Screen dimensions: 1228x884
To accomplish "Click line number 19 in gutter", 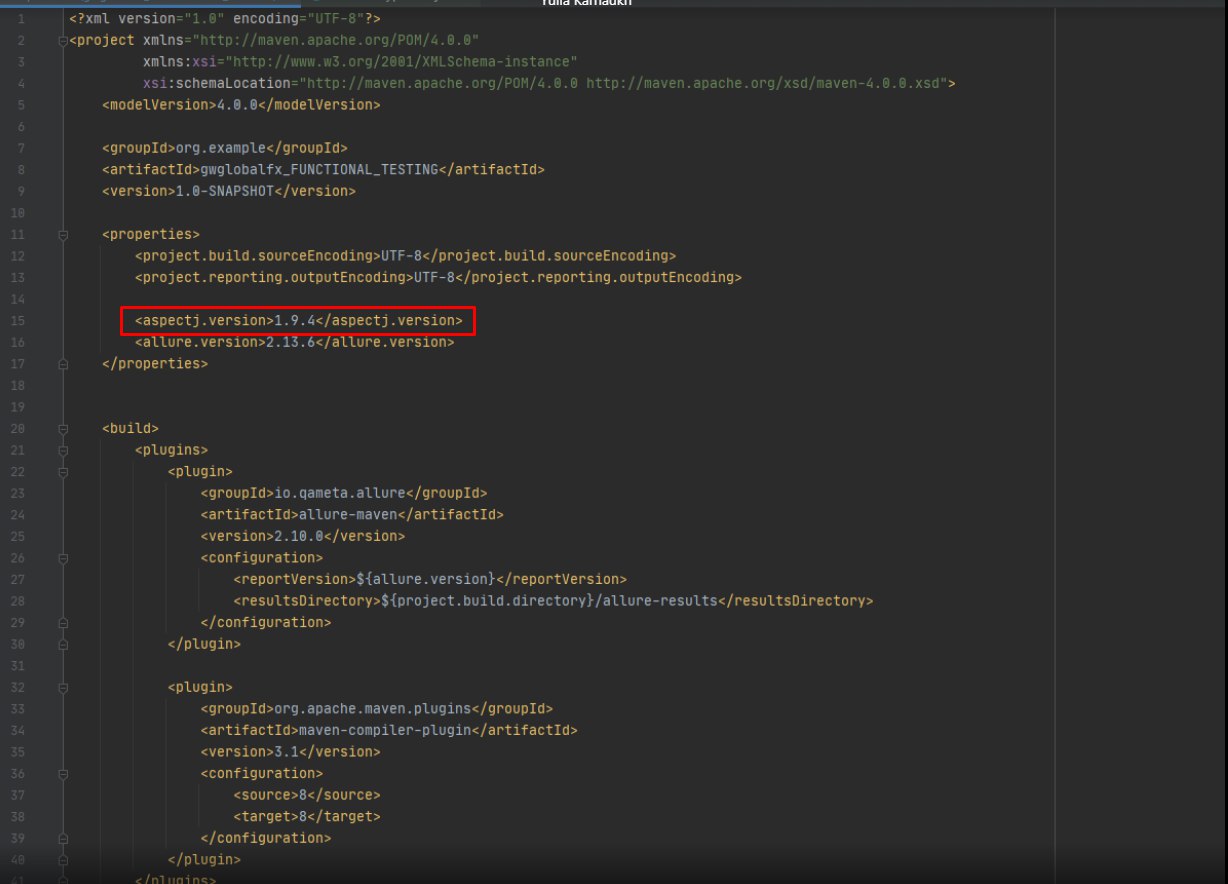I will (19, 407).
